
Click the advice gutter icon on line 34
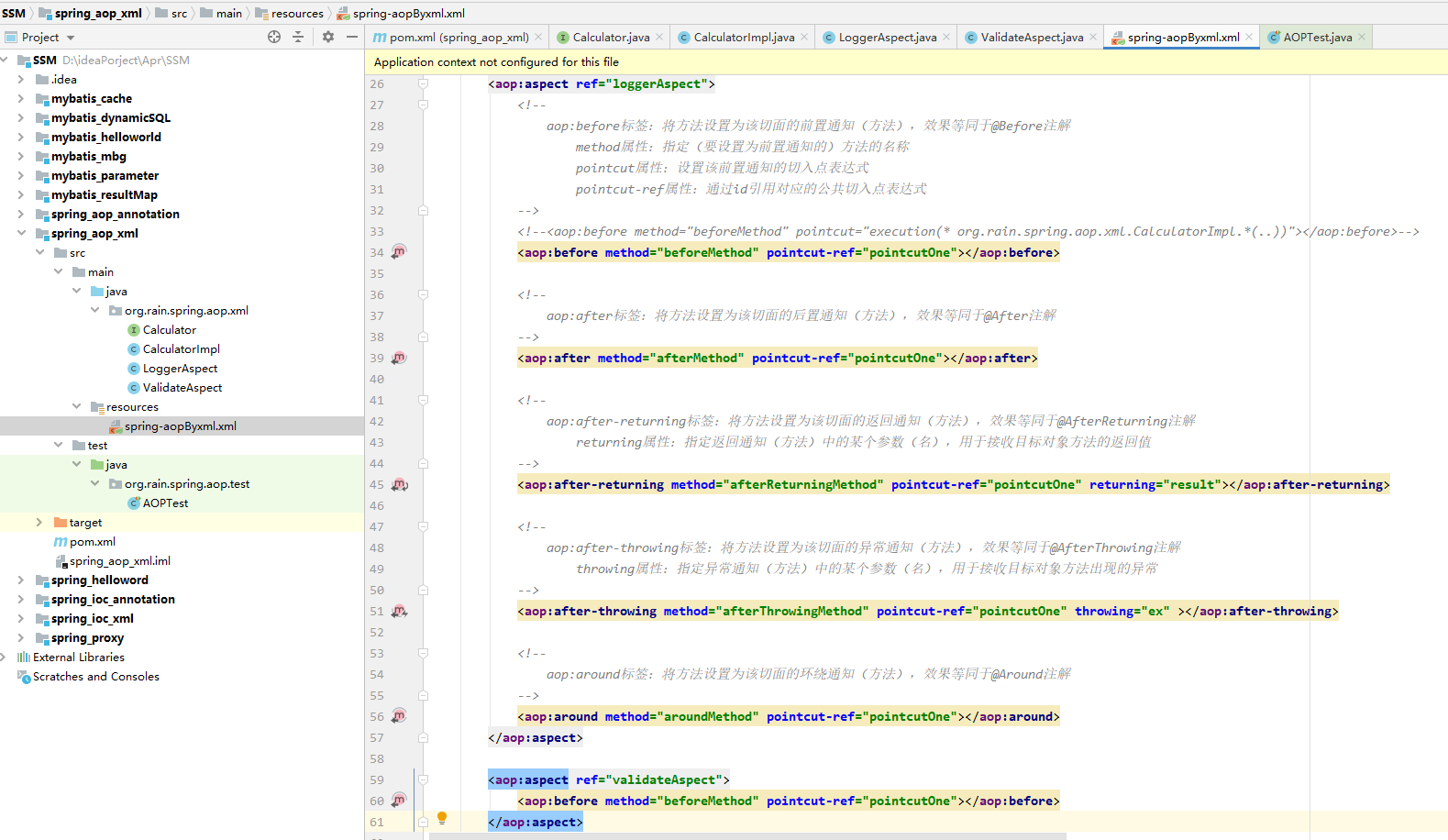point(399,251)
